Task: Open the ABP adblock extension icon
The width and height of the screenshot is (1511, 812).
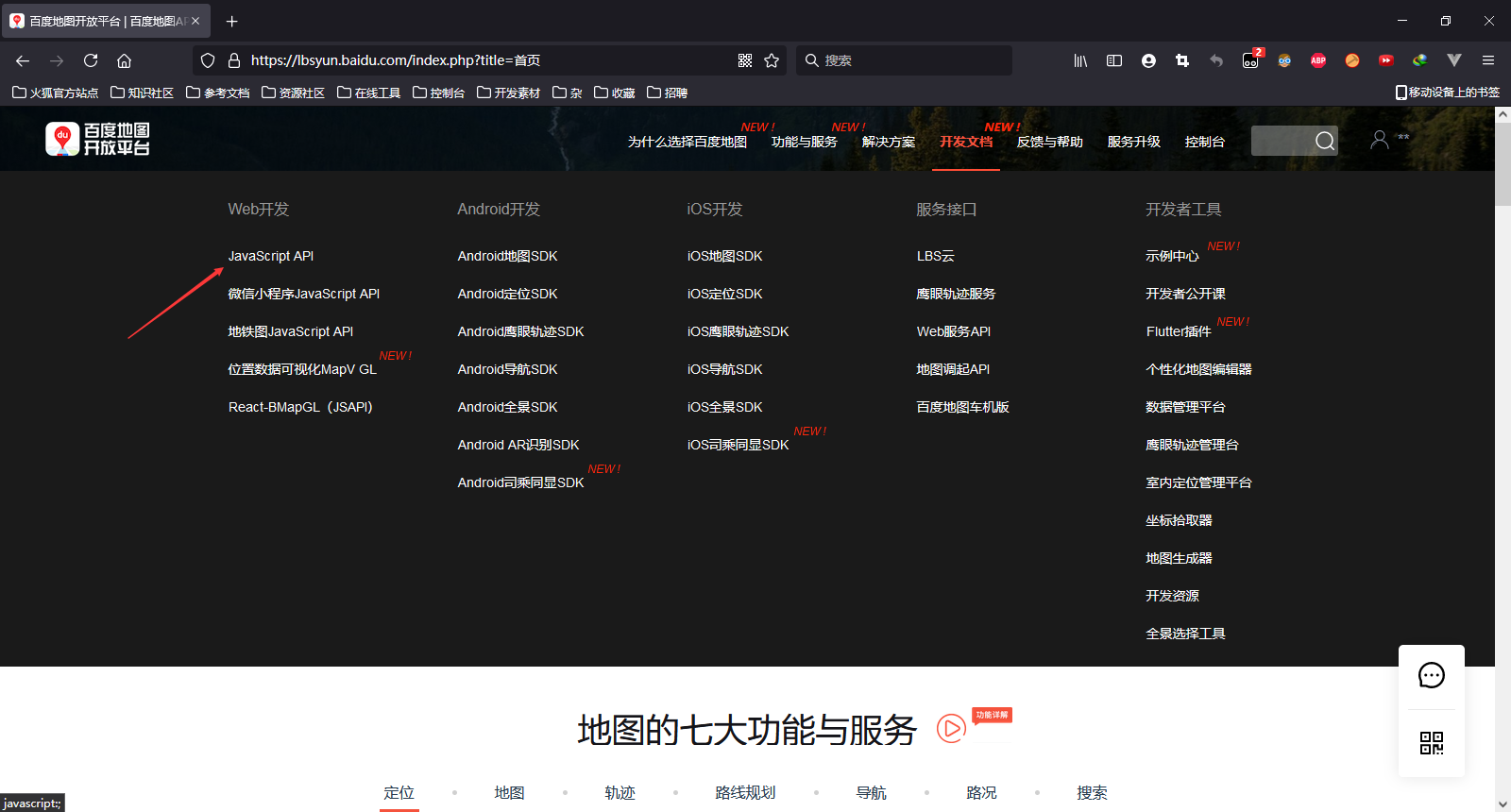Action: tap(1318, 60)
